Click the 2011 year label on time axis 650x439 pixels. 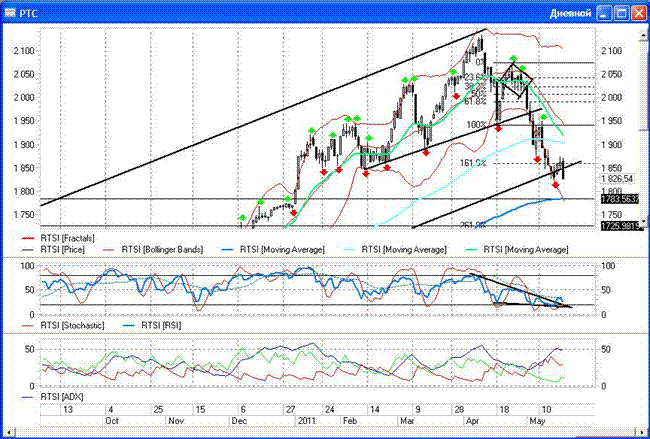pyautogui.click(x=306, y=421)
